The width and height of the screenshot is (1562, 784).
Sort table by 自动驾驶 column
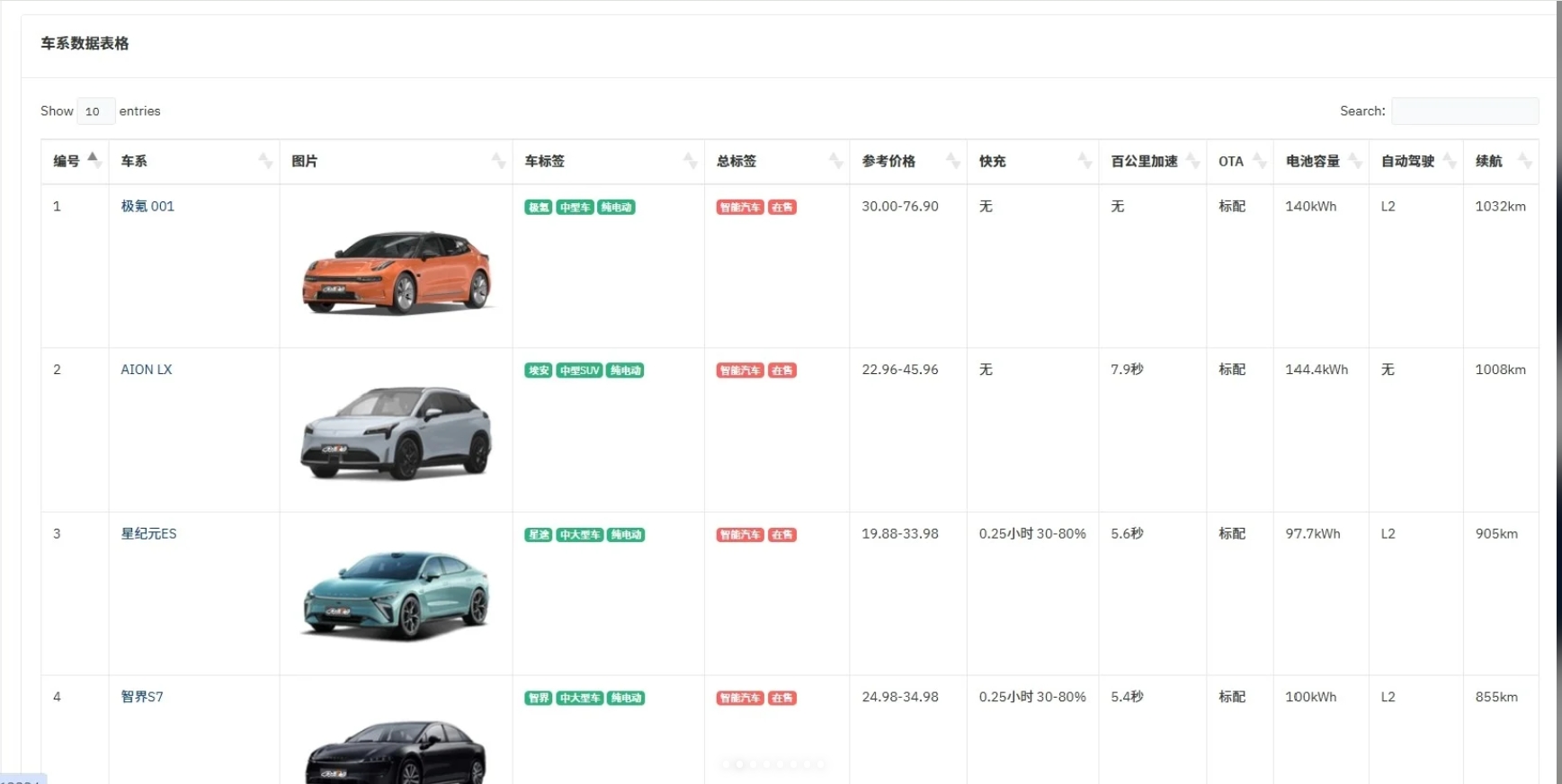click(x=1416, y=162)
